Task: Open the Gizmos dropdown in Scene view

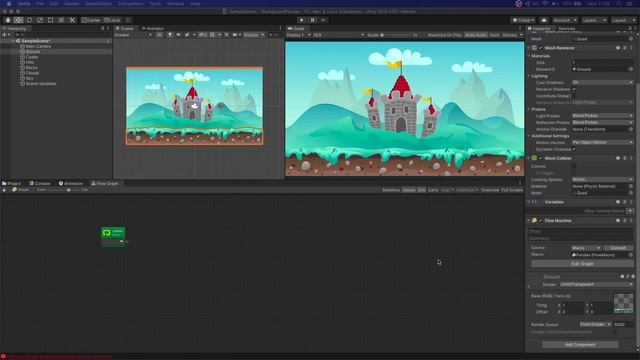Action: [253, 35]
